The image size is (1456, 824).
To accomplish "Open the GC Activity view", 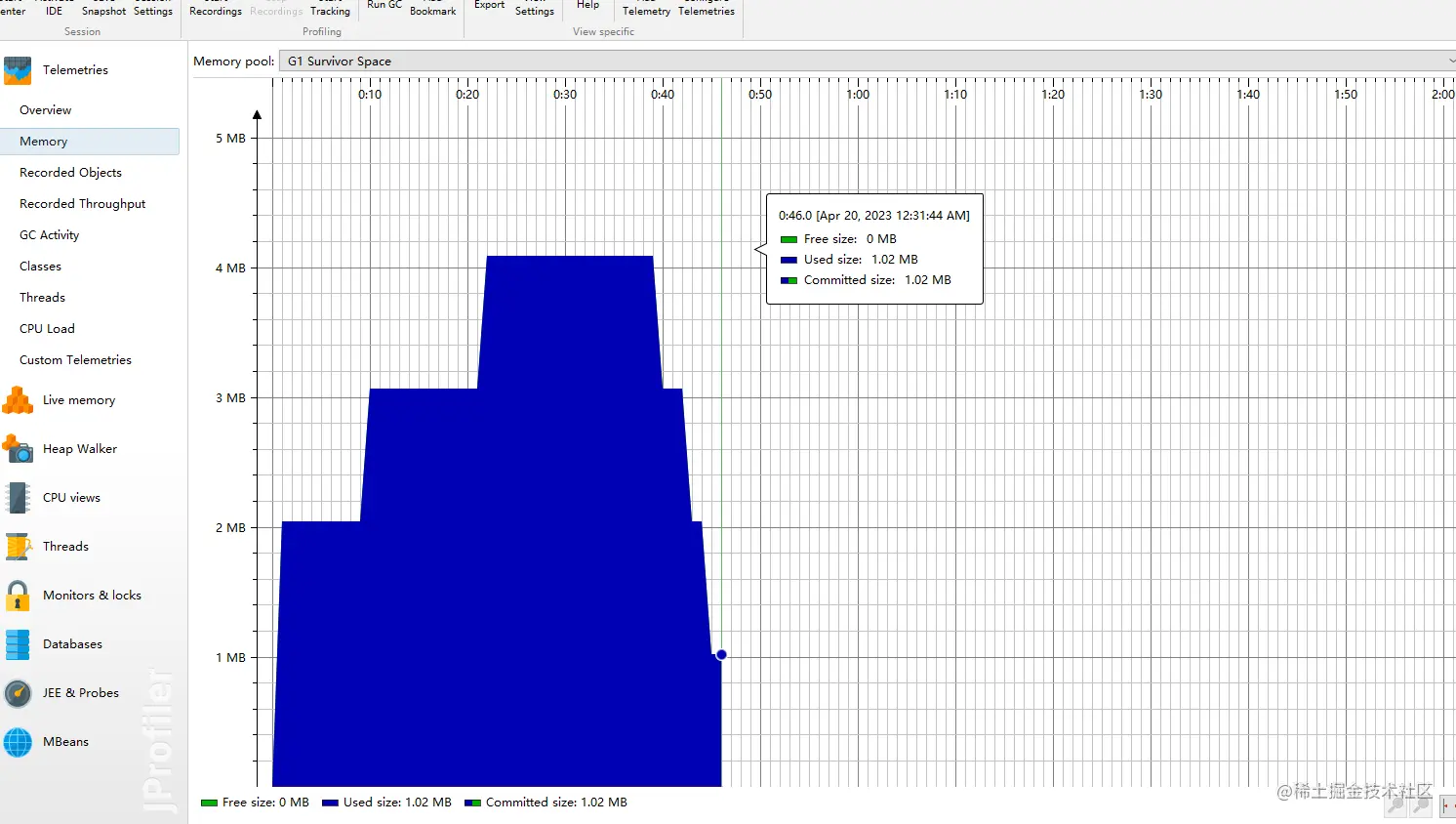I will coord(49,235).
